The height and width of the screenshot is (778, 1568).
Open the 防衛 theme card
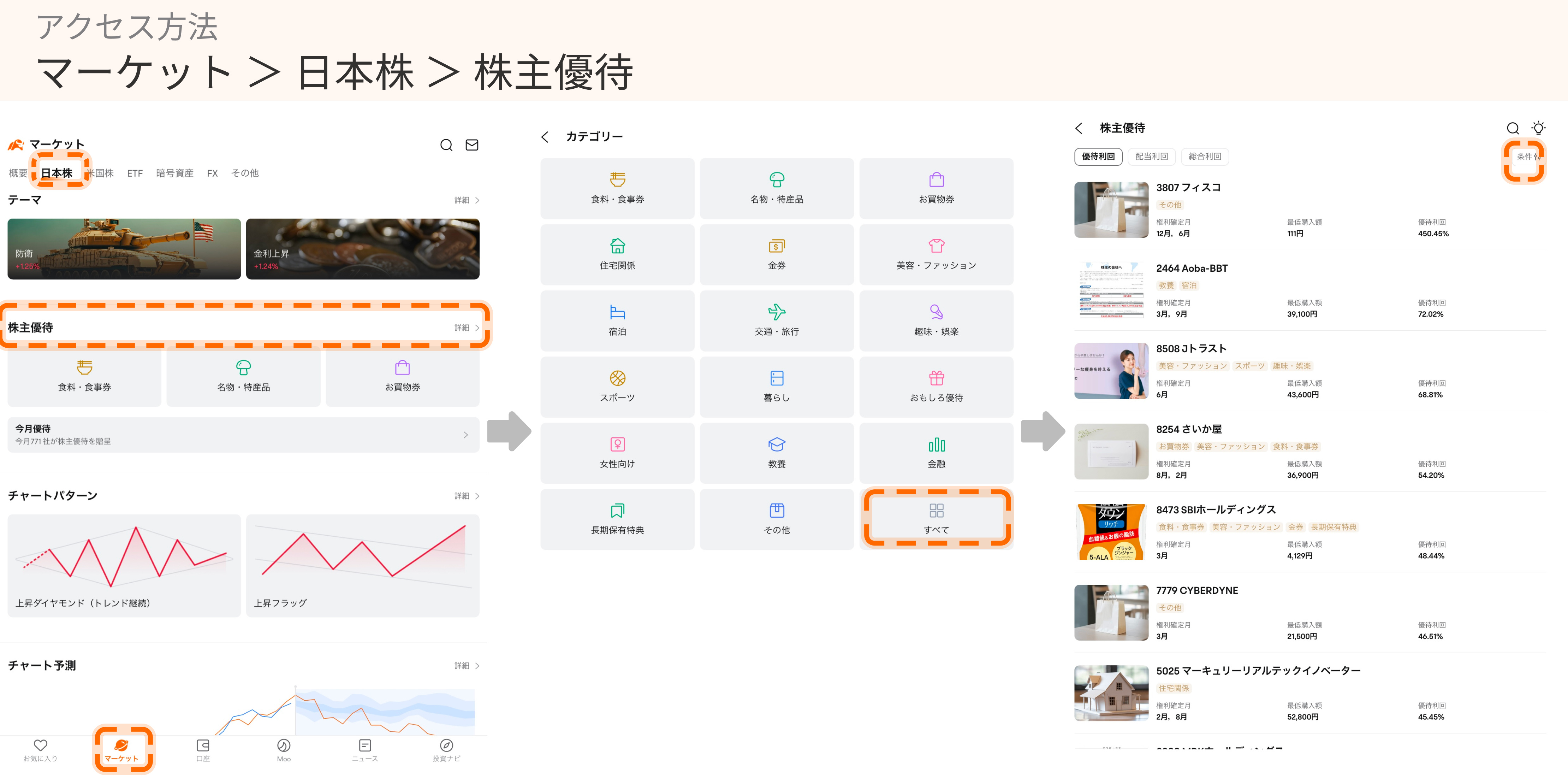[x=124, y=249]
